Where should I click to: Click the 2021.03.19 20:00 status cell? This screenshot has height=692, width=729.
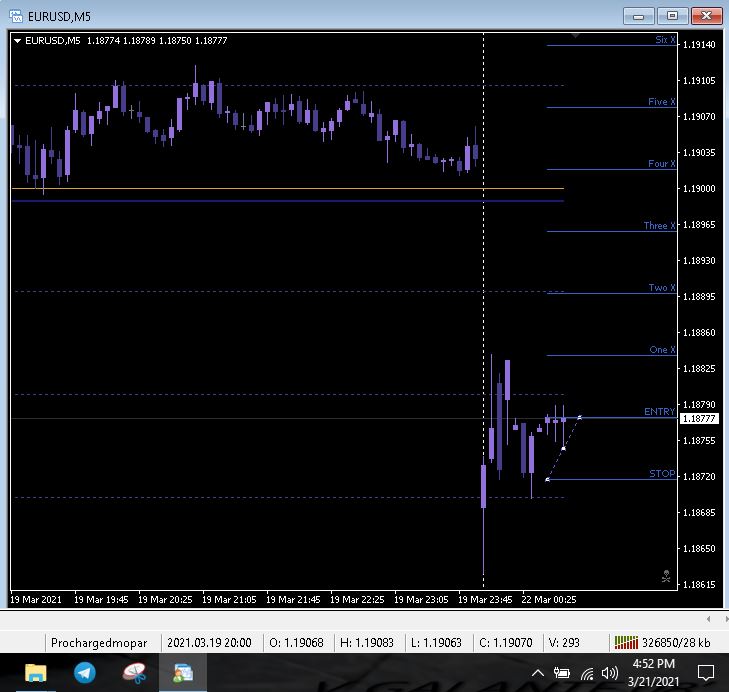(209, 643)
